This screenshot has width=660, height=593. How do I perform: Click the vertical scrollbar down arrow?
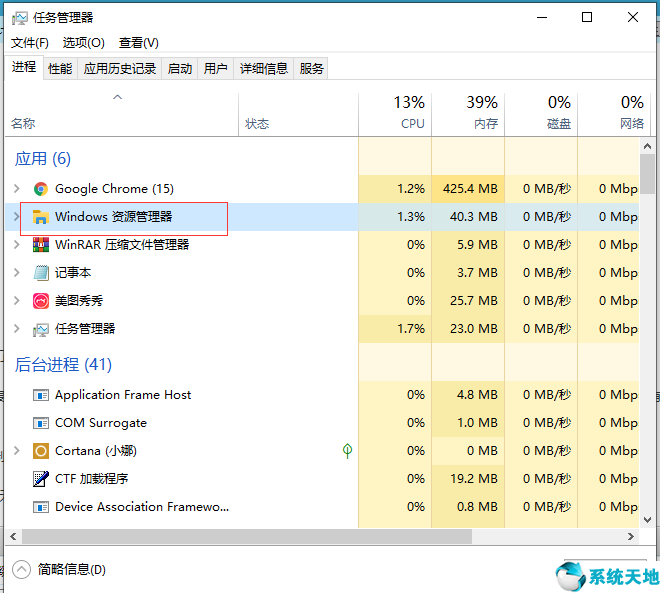coord(647,520)
